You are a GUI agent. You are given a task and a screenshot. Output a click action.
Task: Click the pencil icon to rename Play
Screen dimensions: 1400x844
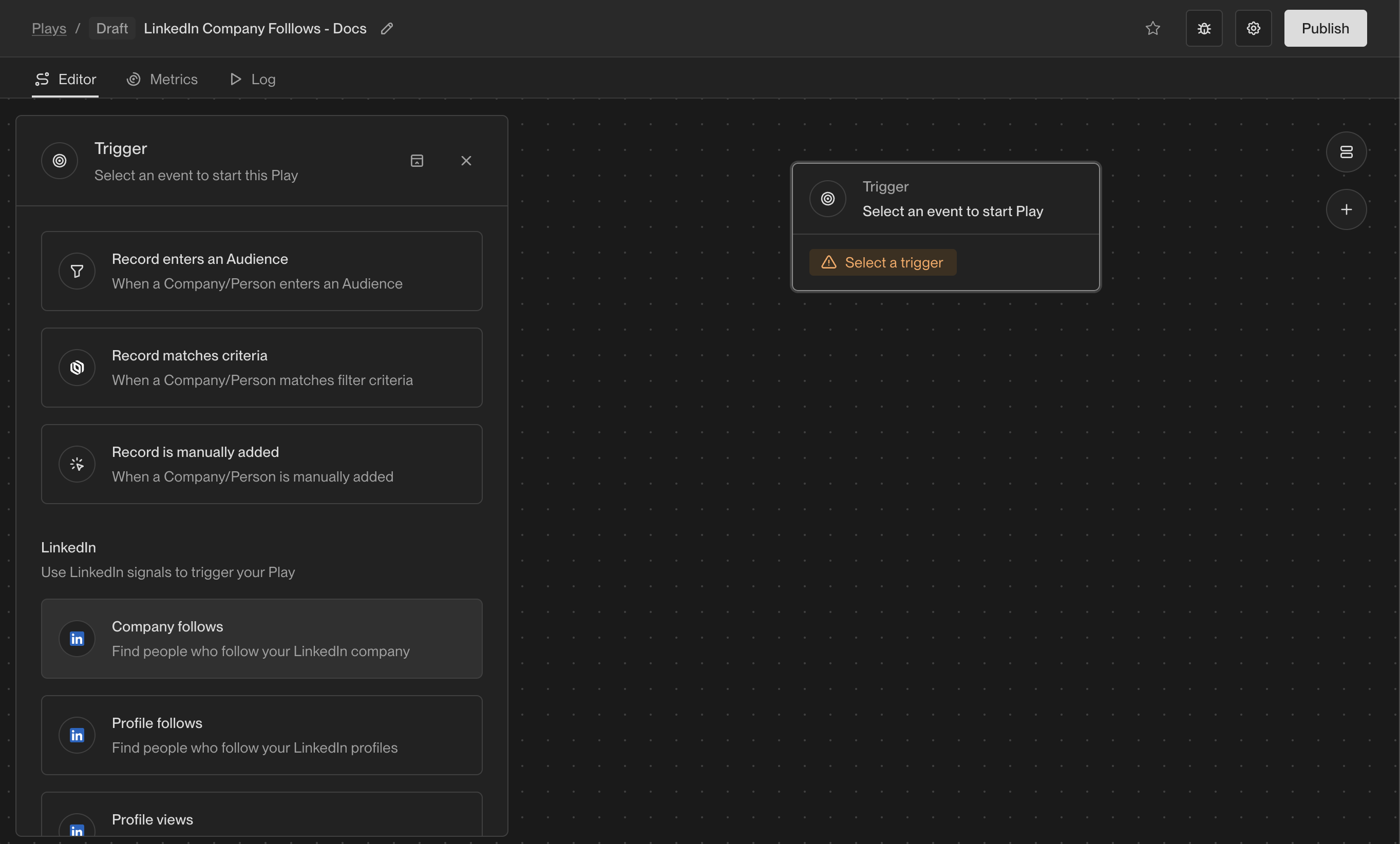click(x=386, y=28)
